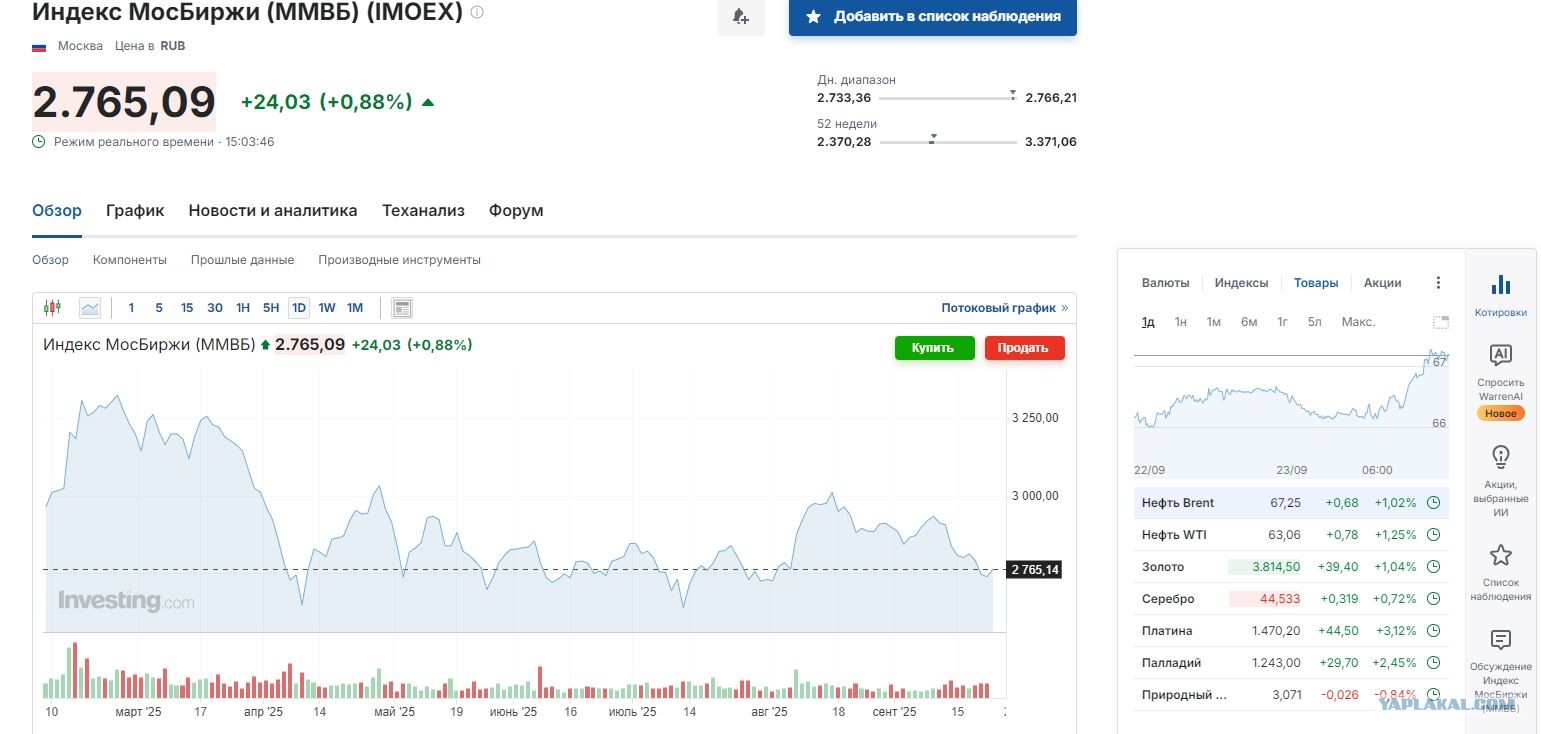
Task: Select Макс. range in mini chart
Action: (x=1358, y=322)
